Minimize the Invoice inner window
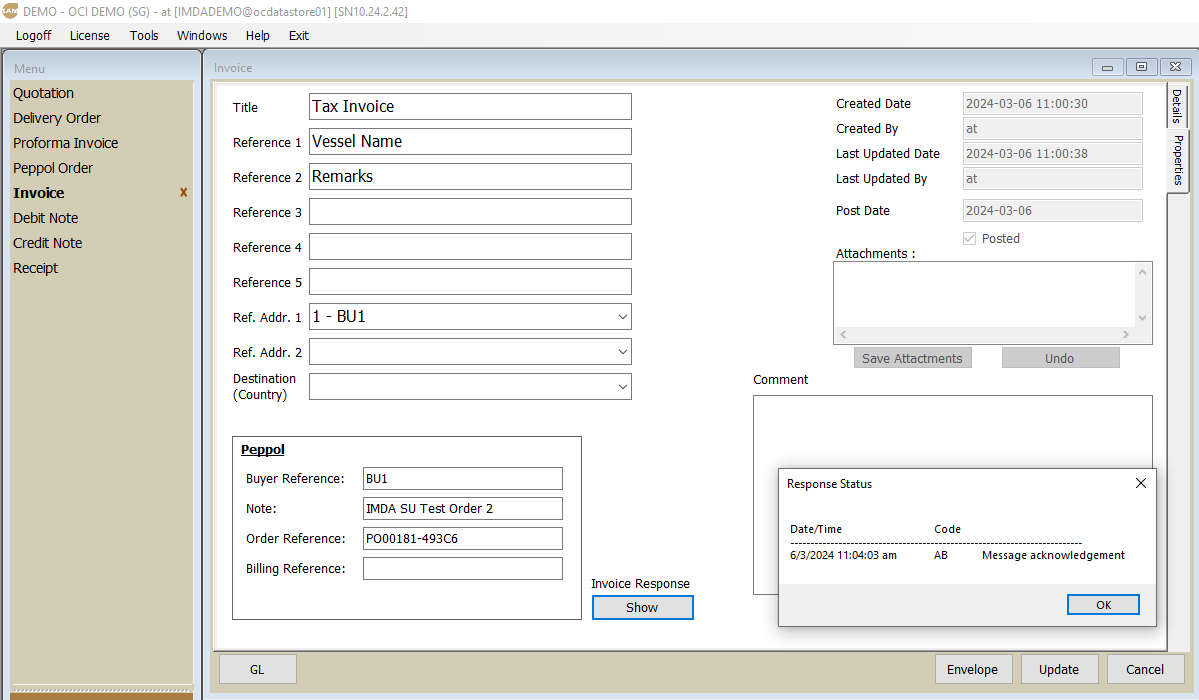This screenshot has height=700, width=1199. [x=1107, y=67]
